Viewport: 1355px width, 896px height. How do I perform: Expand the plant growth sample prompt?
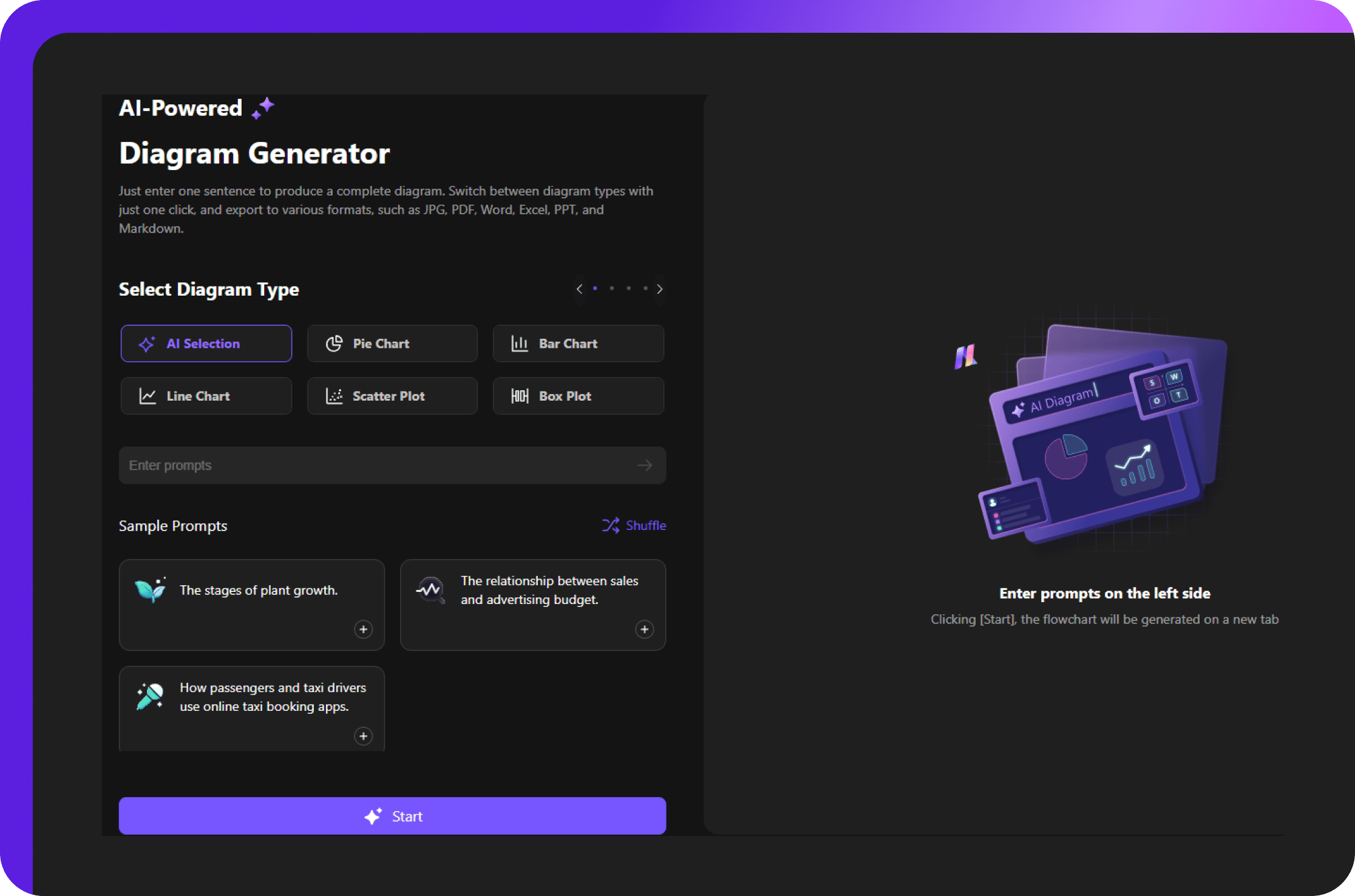coord(363,629)
